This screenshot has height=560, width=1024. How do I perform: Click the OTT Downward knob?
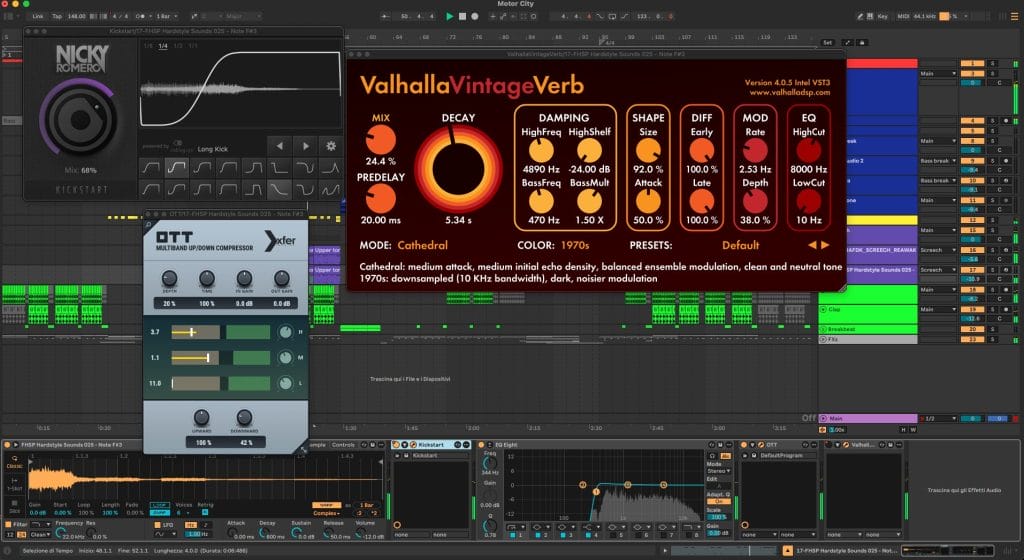pyautogui.click(x=244, y=417)
